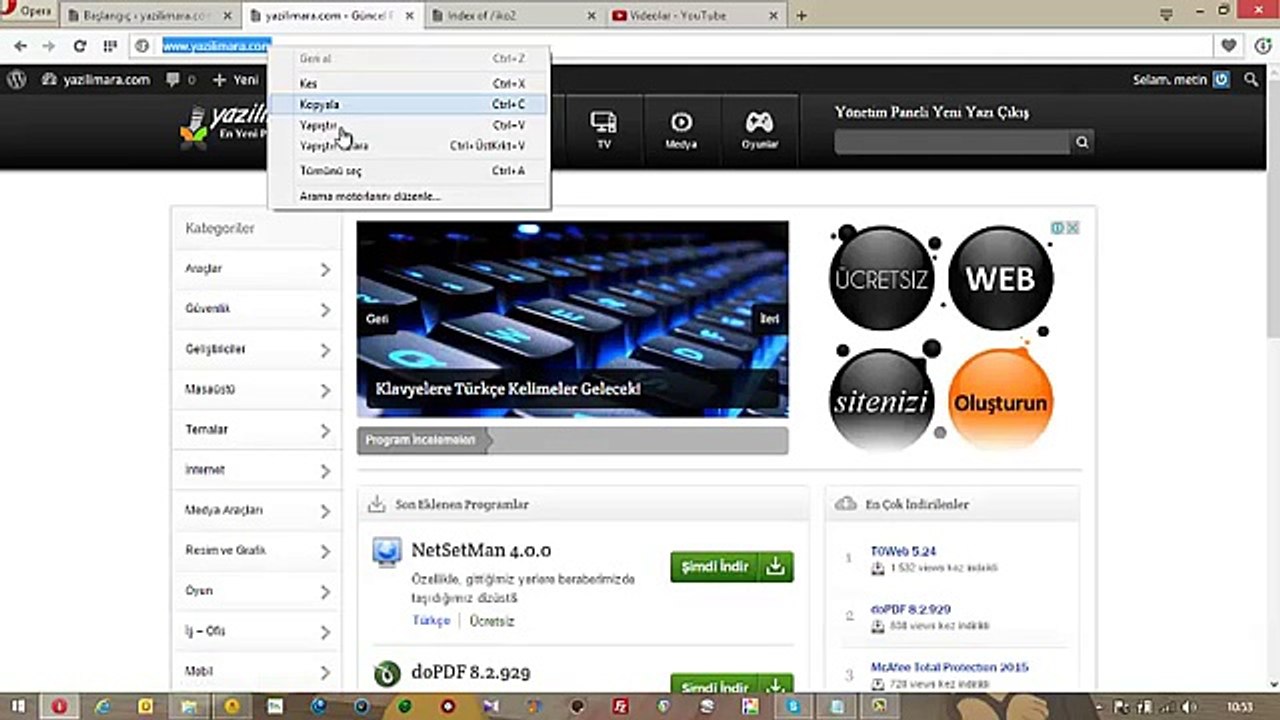Click the browser forward arrow
Viewport: 1280px width, 720px height.
[x=48, y=46]
